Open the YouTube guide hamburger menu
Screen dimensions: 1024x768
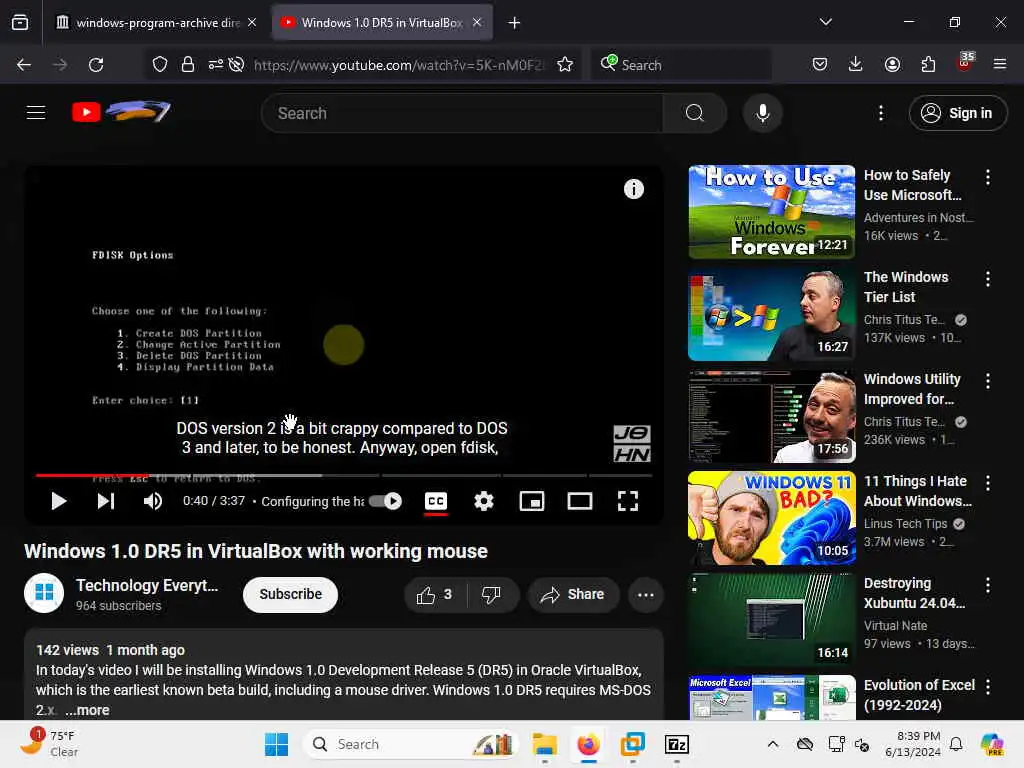click(x=36, y=113)
